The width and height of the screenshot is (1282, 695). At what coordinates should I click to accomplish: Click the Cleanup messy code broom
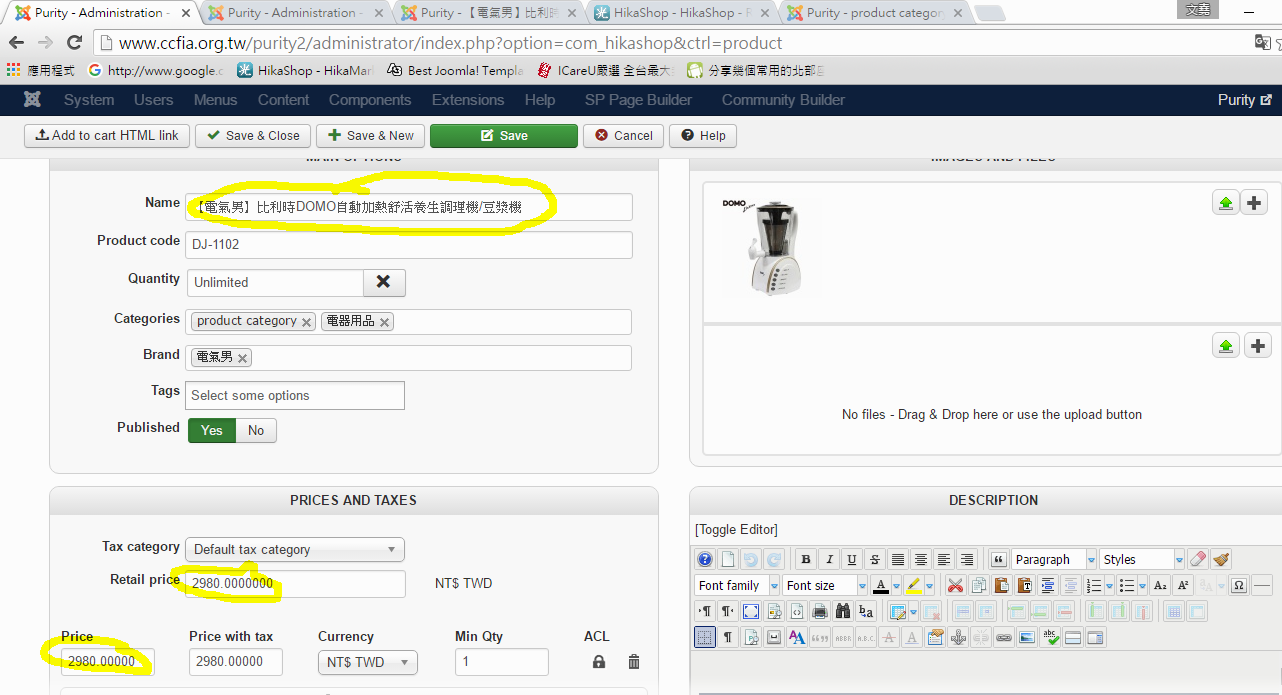click(x=1221, y=559)
